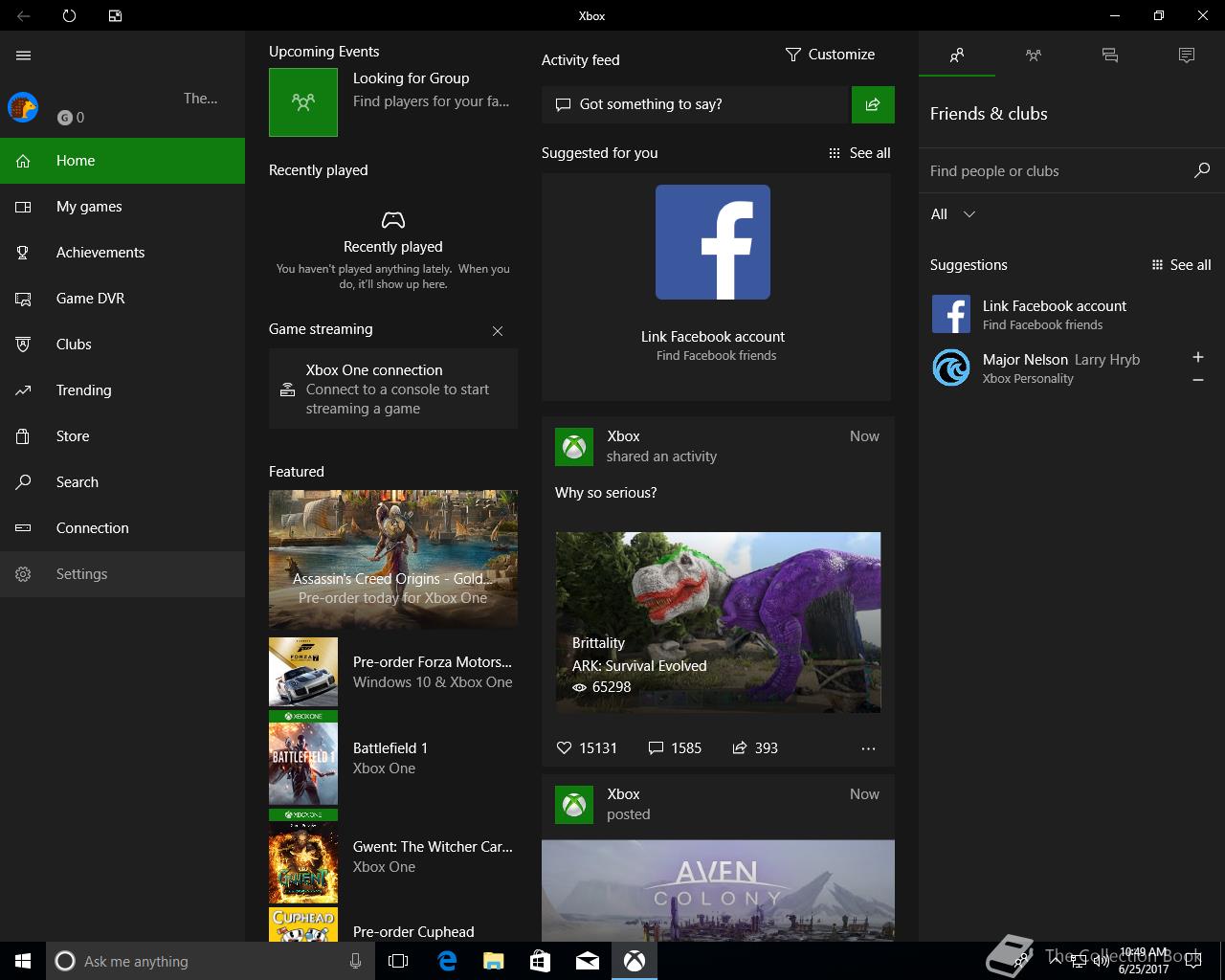This screenshot has height=980, width=1225.
Task: Open Trending section
Action: point(122,390)
